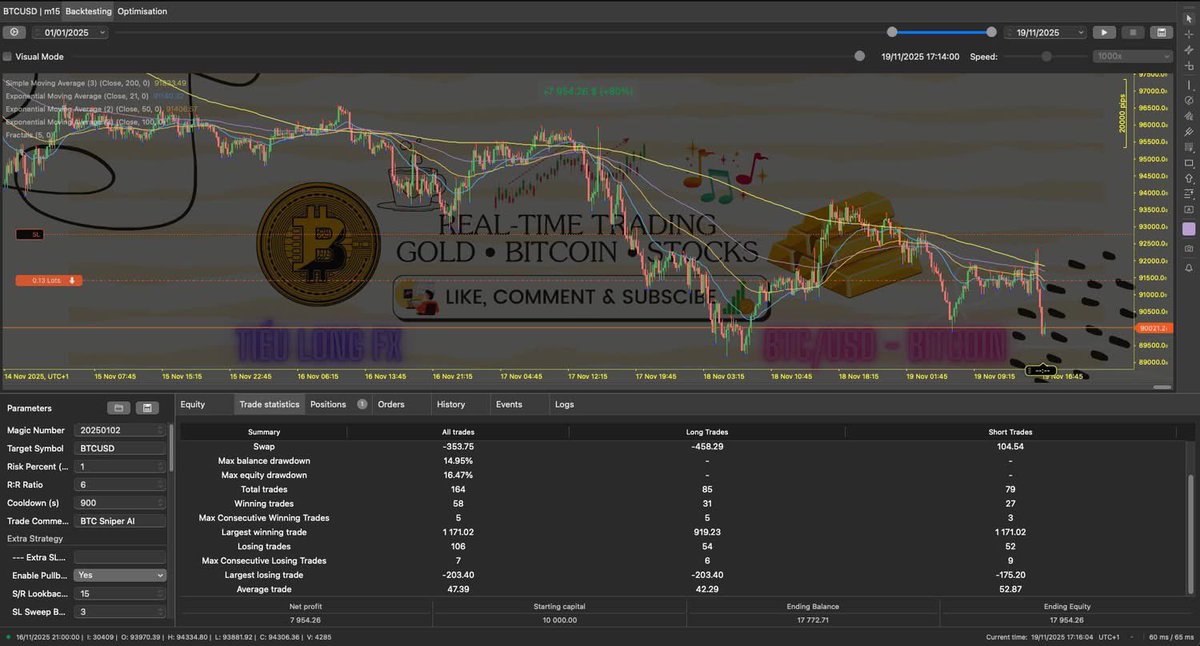Click the SL stop loss marker on chart

30,234
